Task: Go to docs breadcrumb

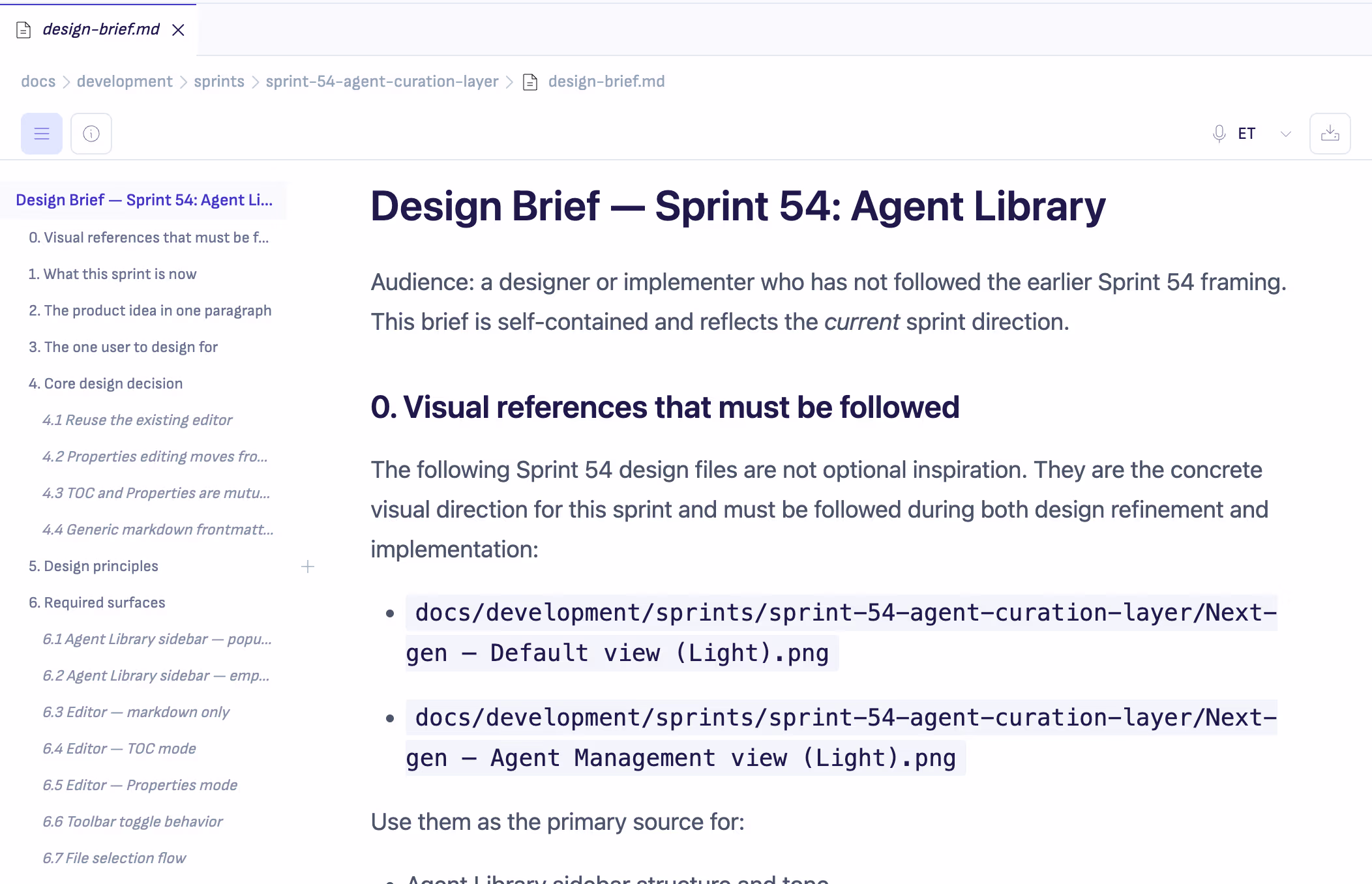Action: 38,81
